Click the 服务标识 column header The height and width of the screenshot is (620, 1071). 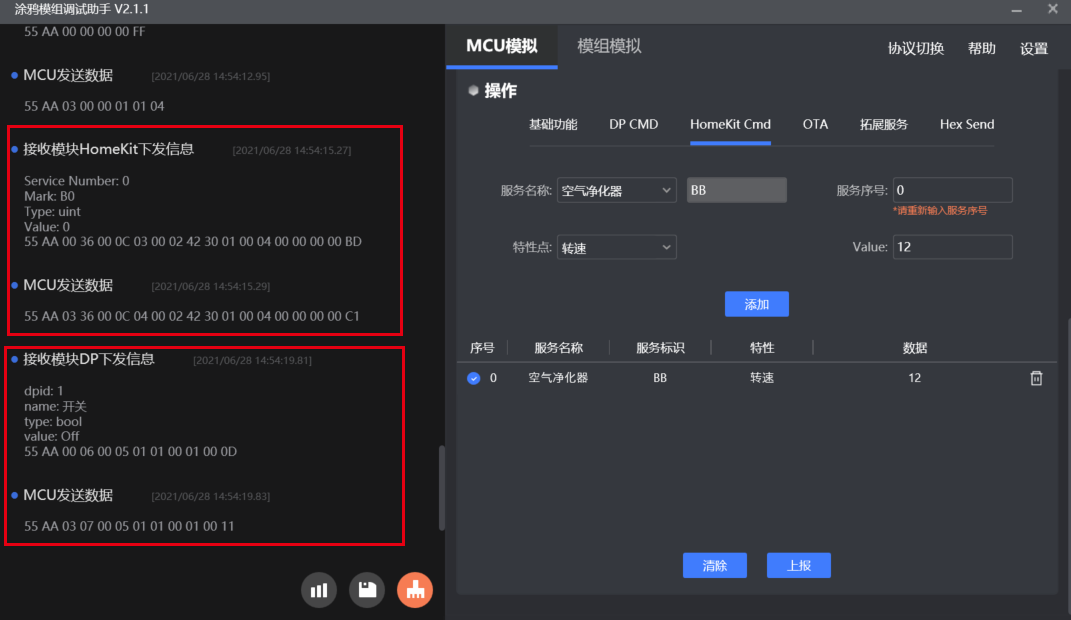click(x=660, y=348)
